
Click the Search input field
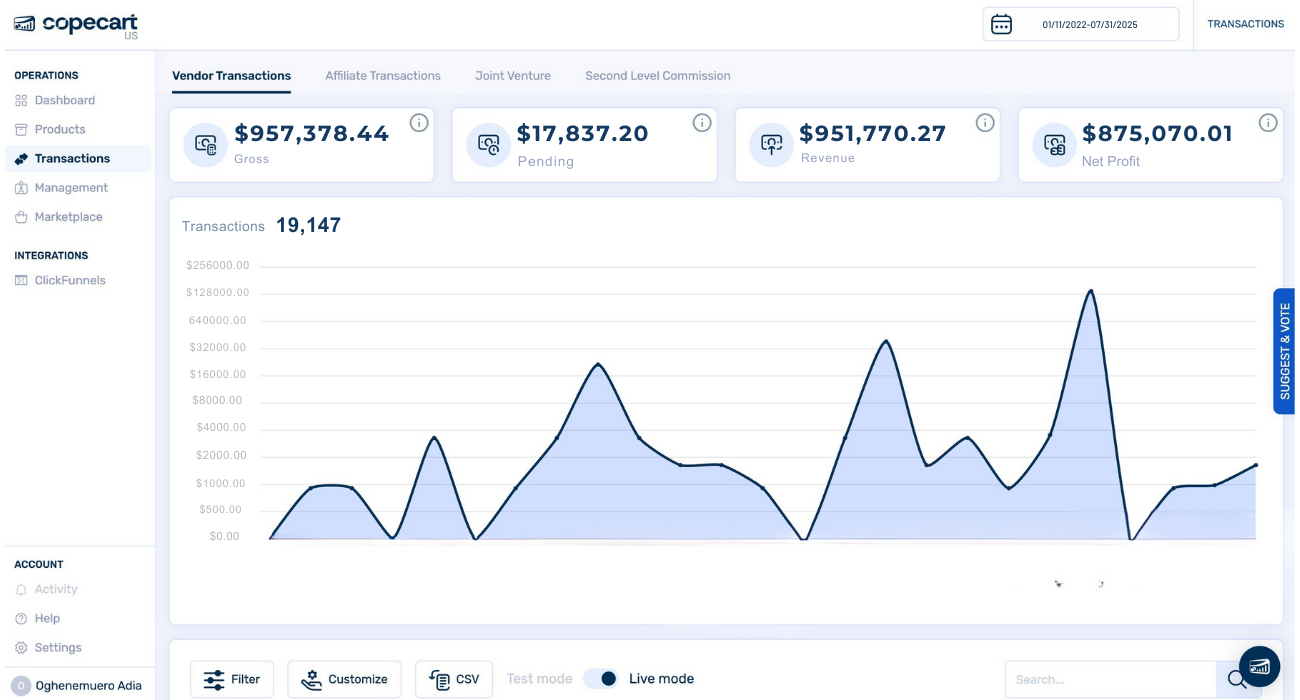[1110, 679]
